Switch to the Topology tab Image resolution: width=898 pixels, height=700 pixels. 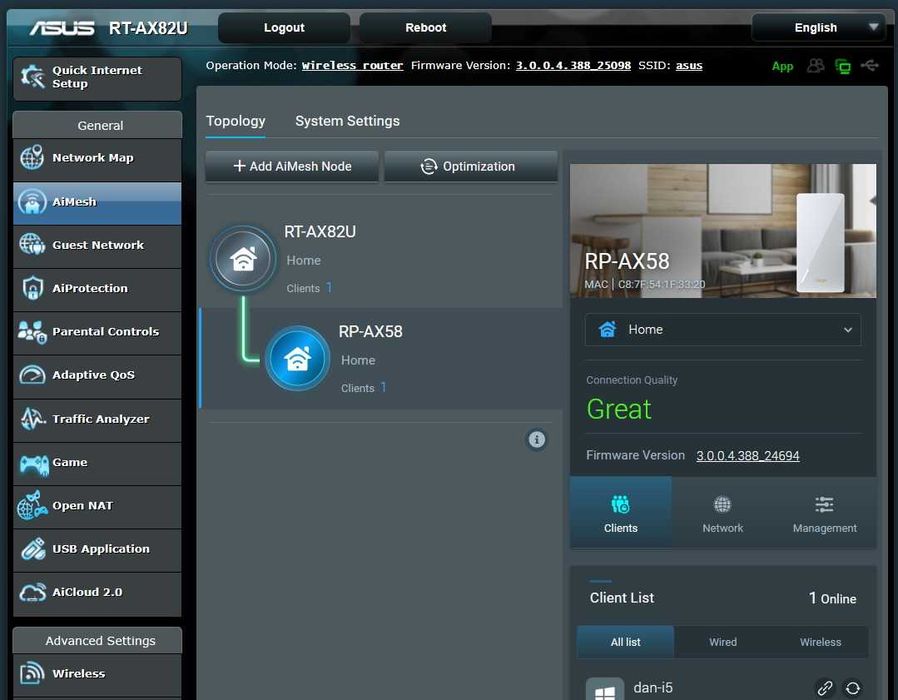pos(235,121)
